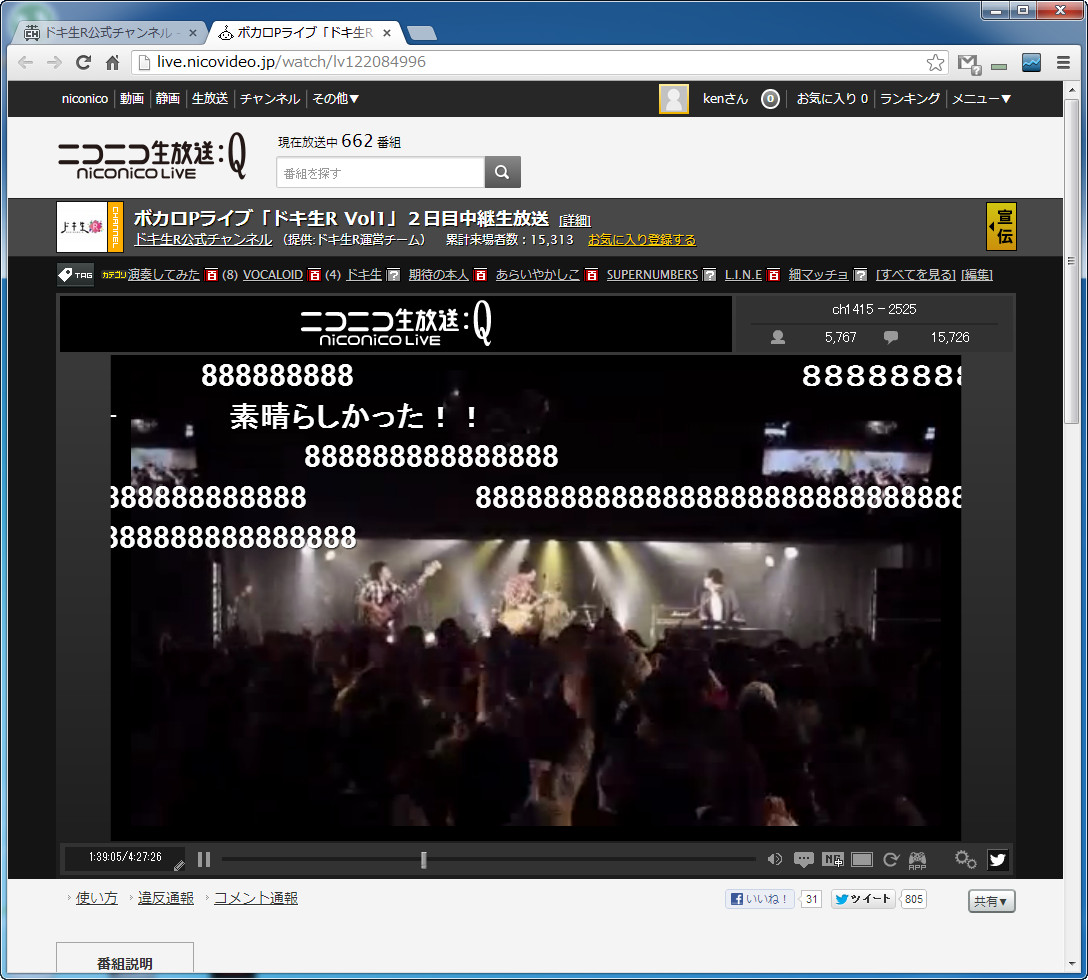The width and height of the screenshot is (1088, 980).
Task: Click the player Twitter icon
Action: pyautogui.click(x=997, y=859)
